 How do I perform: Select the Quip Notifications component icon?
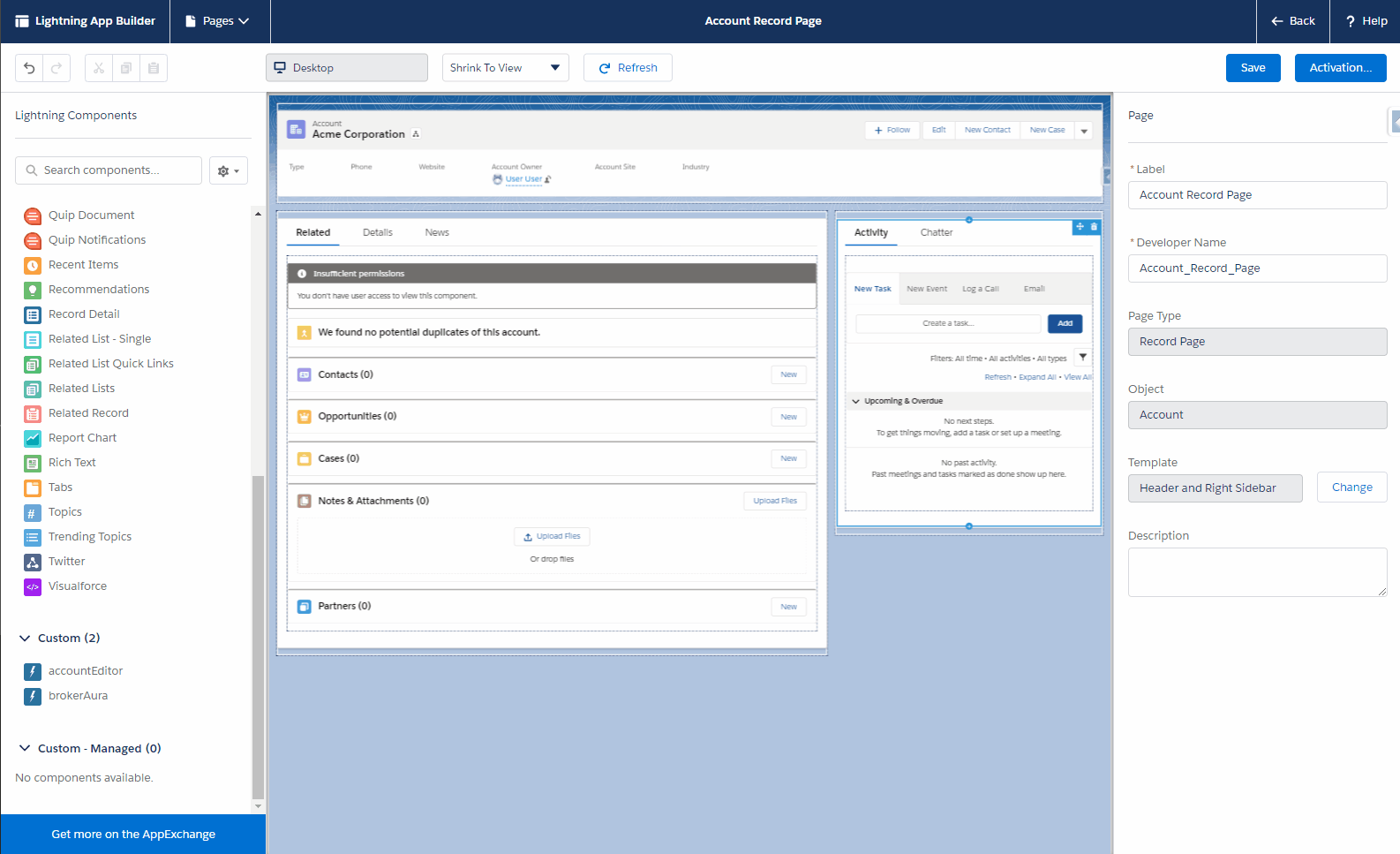coord(33,240)
